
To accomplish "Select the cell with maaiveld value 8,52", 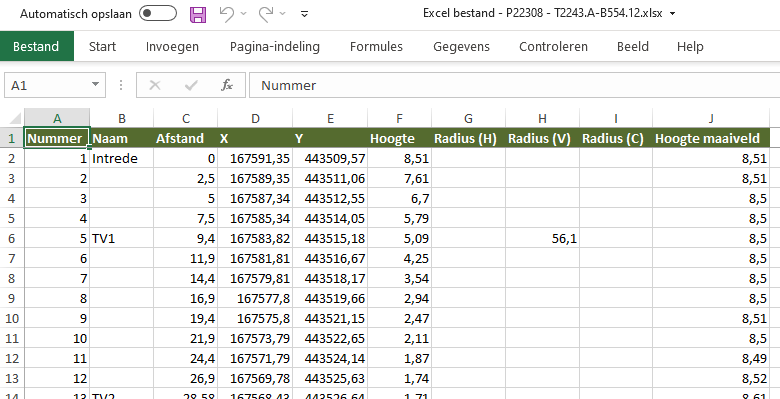I will coord(711,378).
